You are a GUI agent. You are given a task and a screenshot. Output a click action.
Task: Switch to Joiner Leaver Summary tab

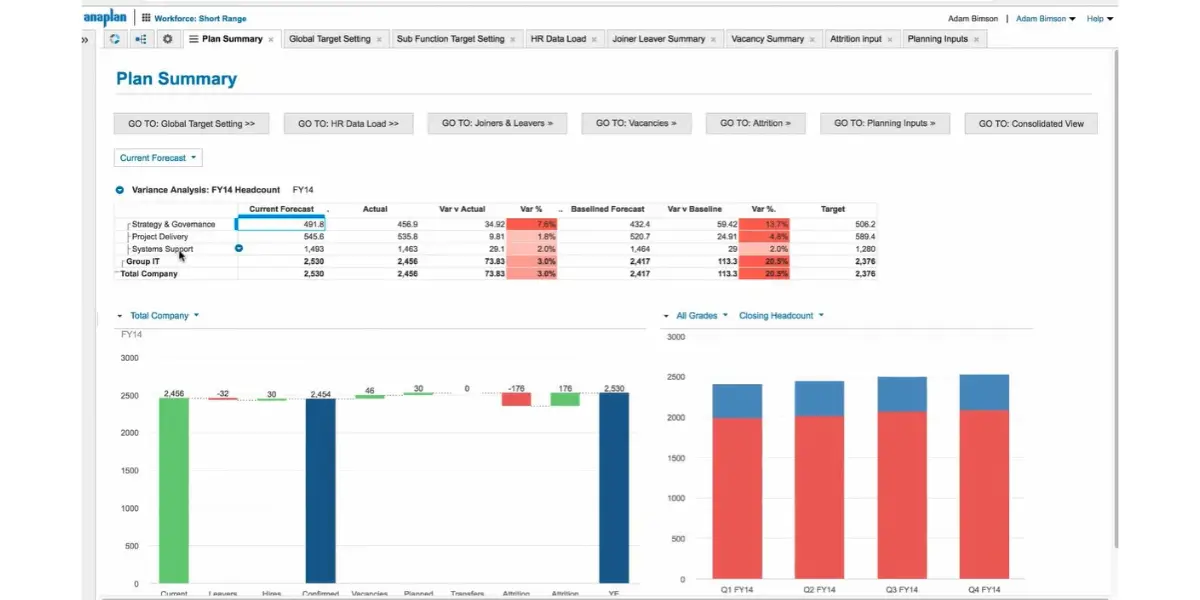point(659,39)
